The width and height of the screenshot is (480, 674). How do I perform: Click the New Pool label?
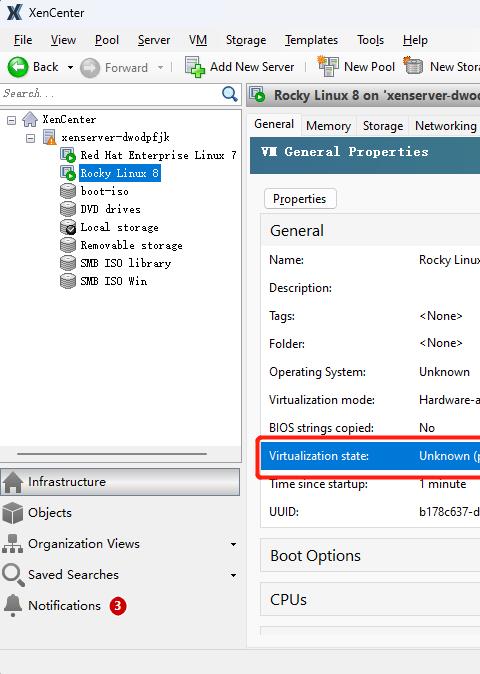pyautogui.click(x=369, y=67)
